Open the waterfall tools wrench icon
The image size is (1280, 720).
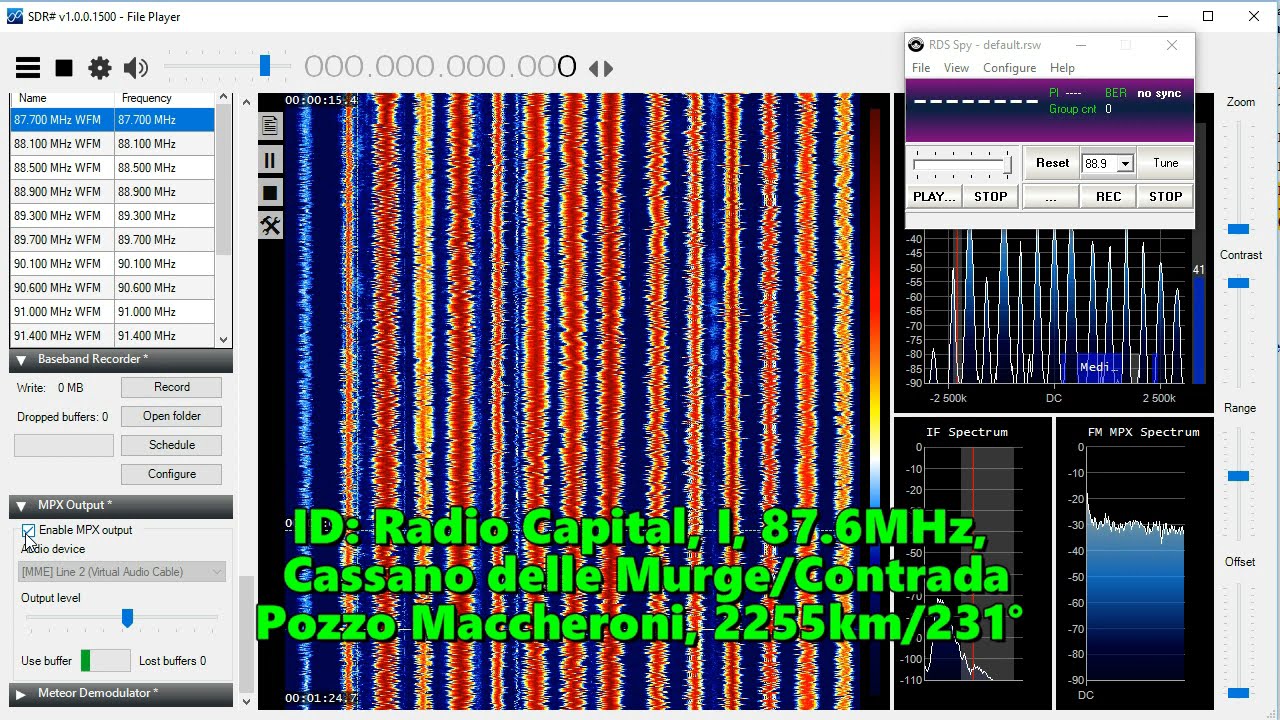[270, 226]
